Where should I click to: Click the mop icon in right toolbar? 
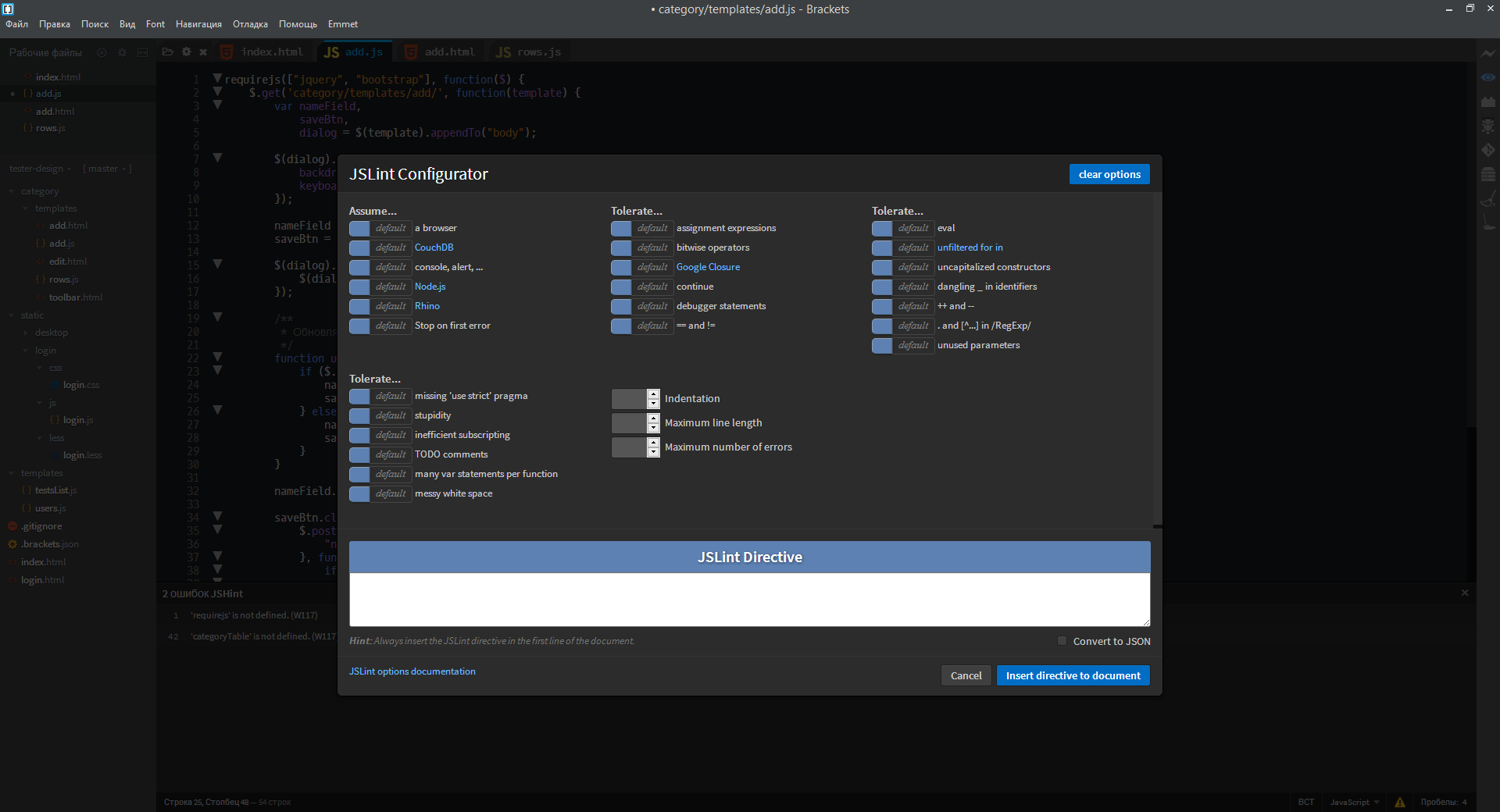pos(1488,223)
